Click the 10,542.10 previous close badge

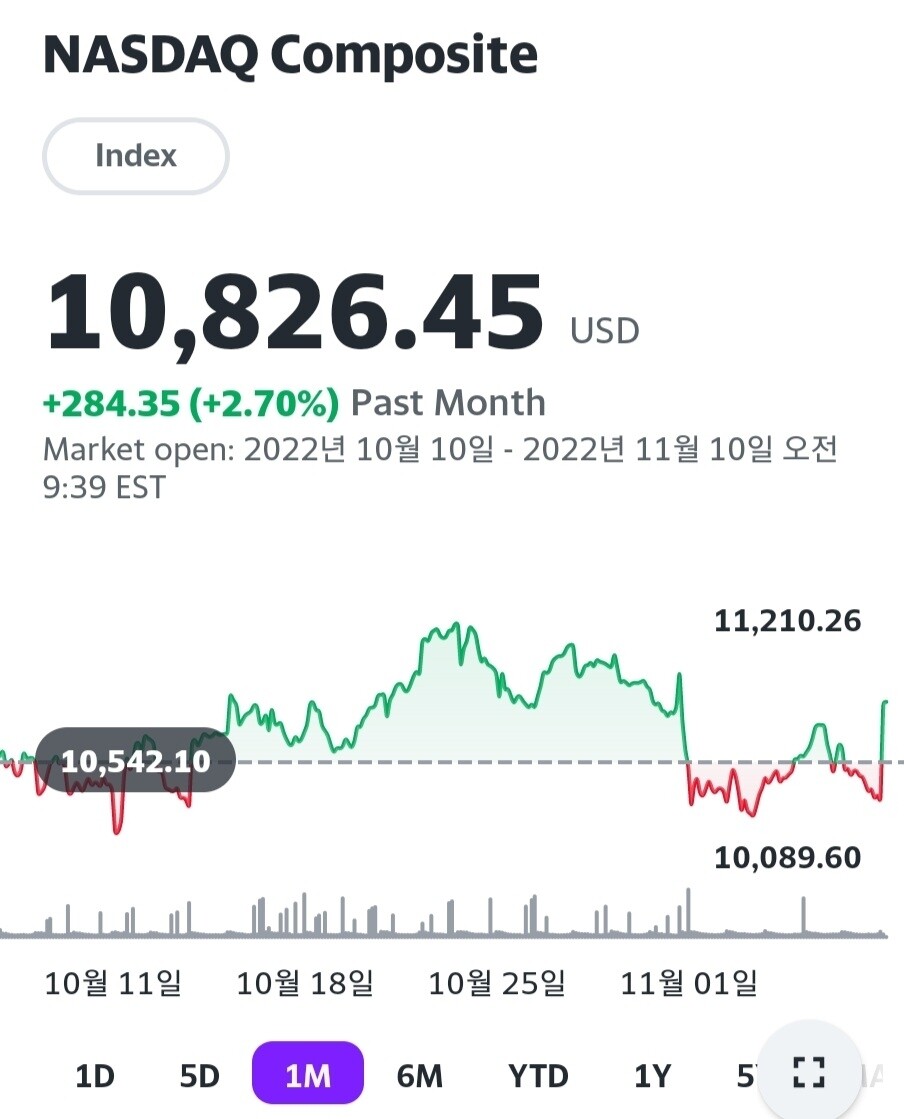(x=136, y=762)
